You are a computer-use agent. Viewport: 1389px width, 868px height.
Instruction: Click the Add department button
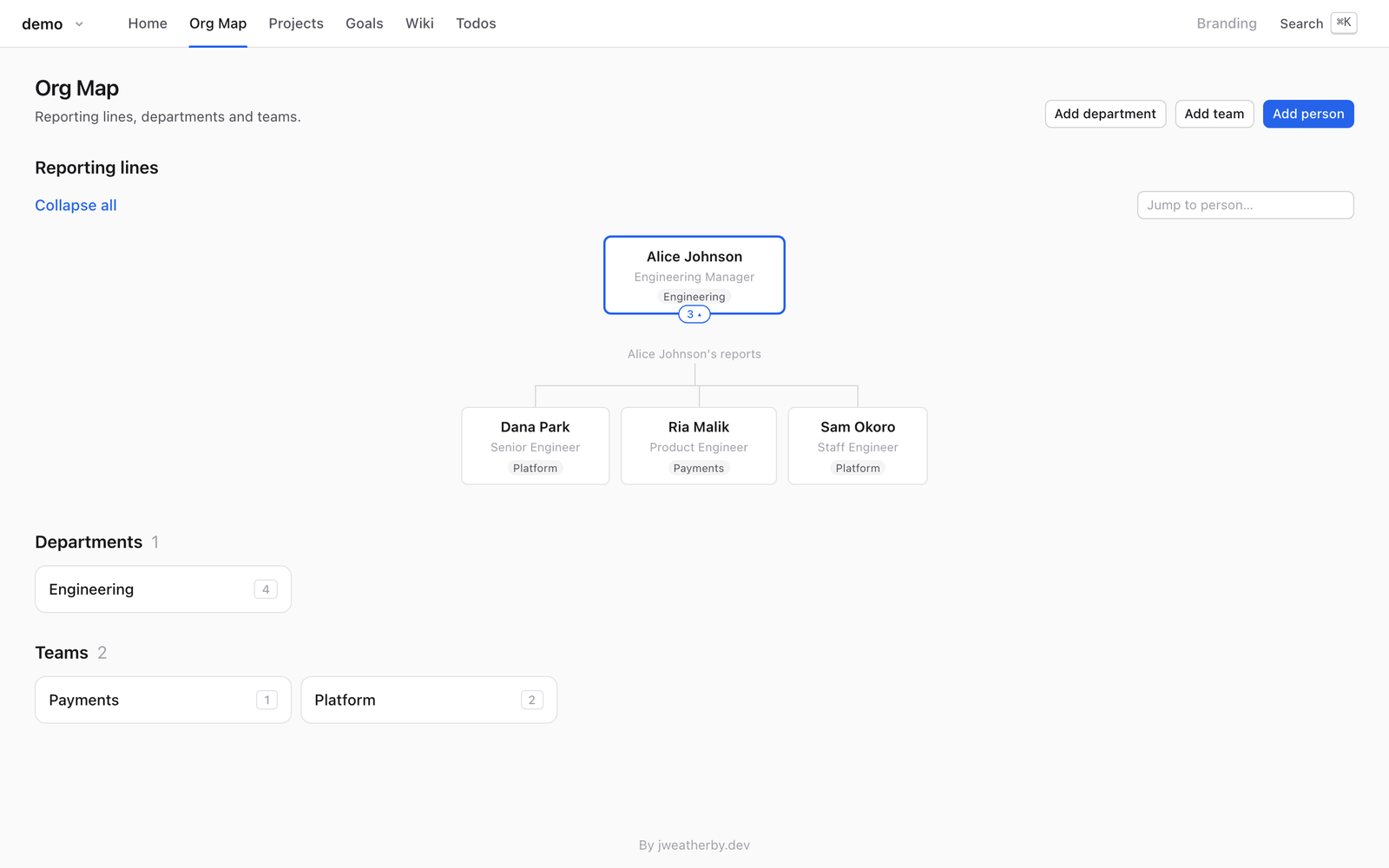click(1105, 114)
